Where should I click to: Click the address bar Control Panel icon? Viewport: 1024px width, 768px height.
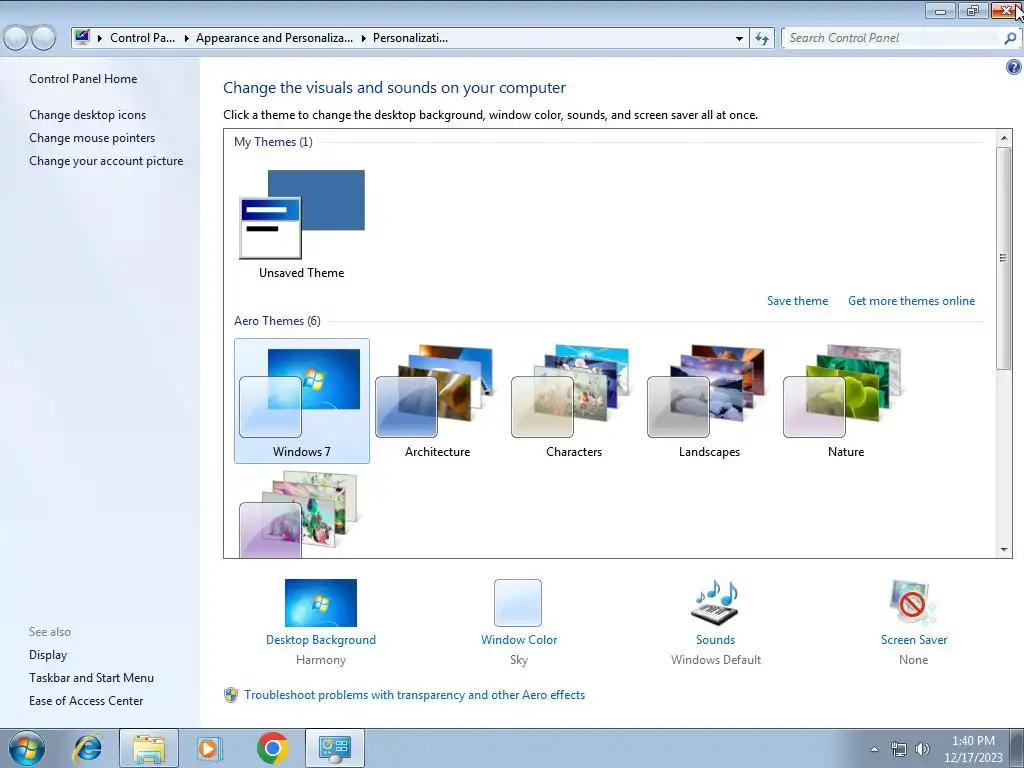82,37
